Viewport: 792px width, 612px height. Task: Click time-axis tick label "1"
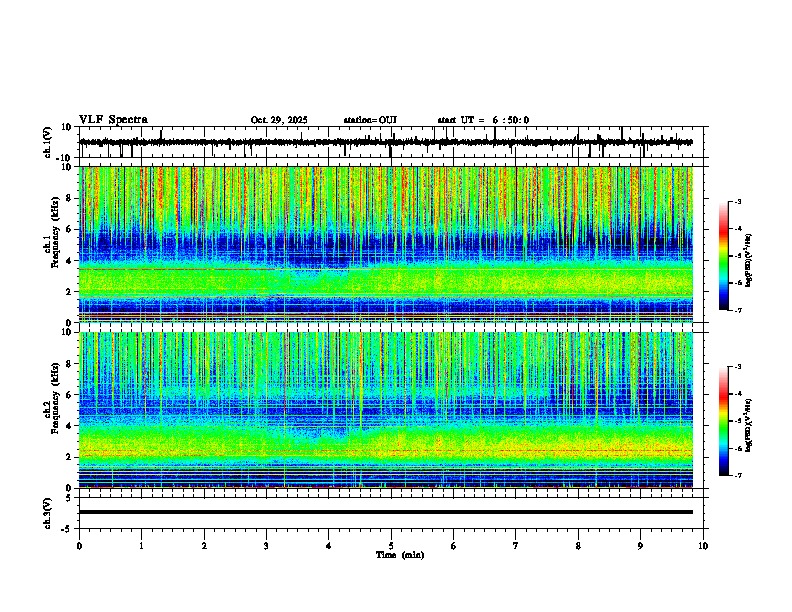tap(142, 546)
